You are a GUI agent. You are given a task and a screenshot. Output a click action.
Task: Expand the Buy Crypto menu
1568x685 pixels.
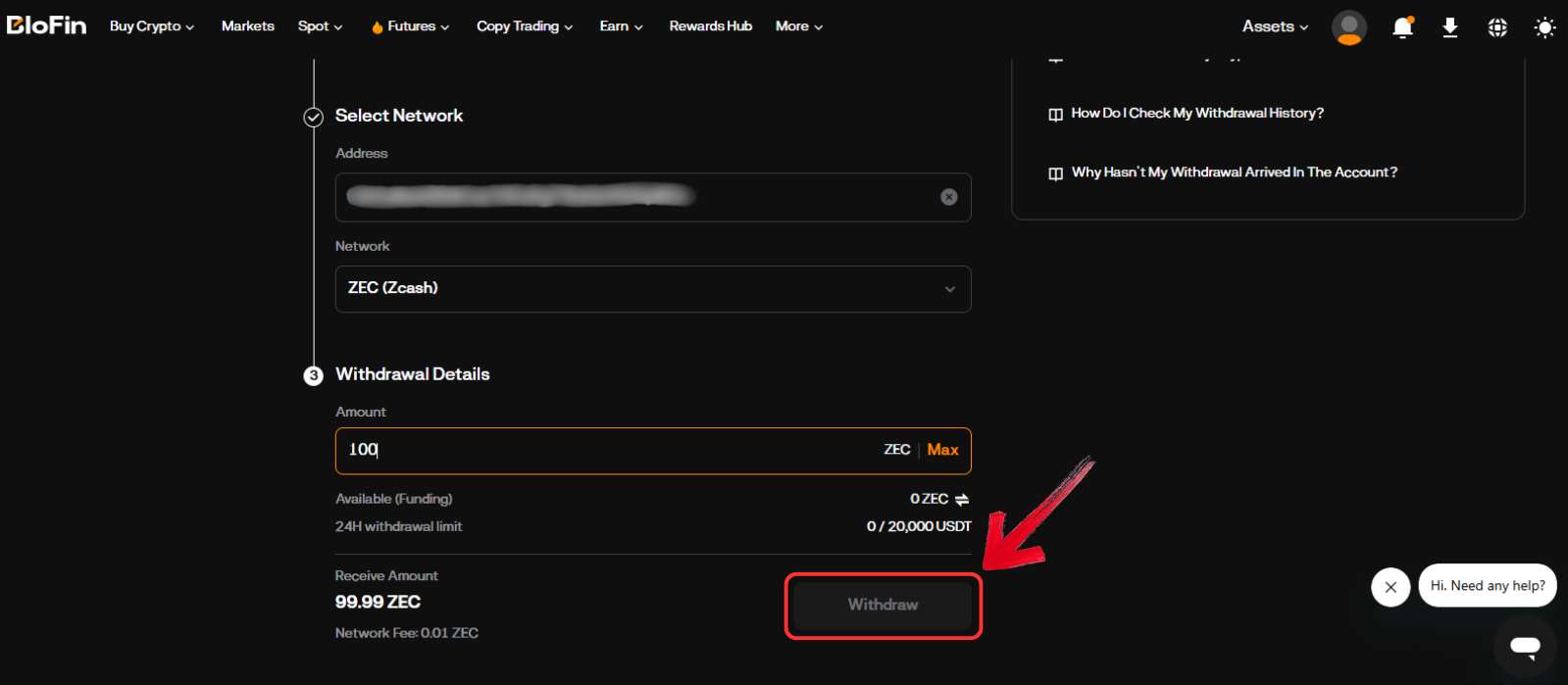[x=151, y=26]
